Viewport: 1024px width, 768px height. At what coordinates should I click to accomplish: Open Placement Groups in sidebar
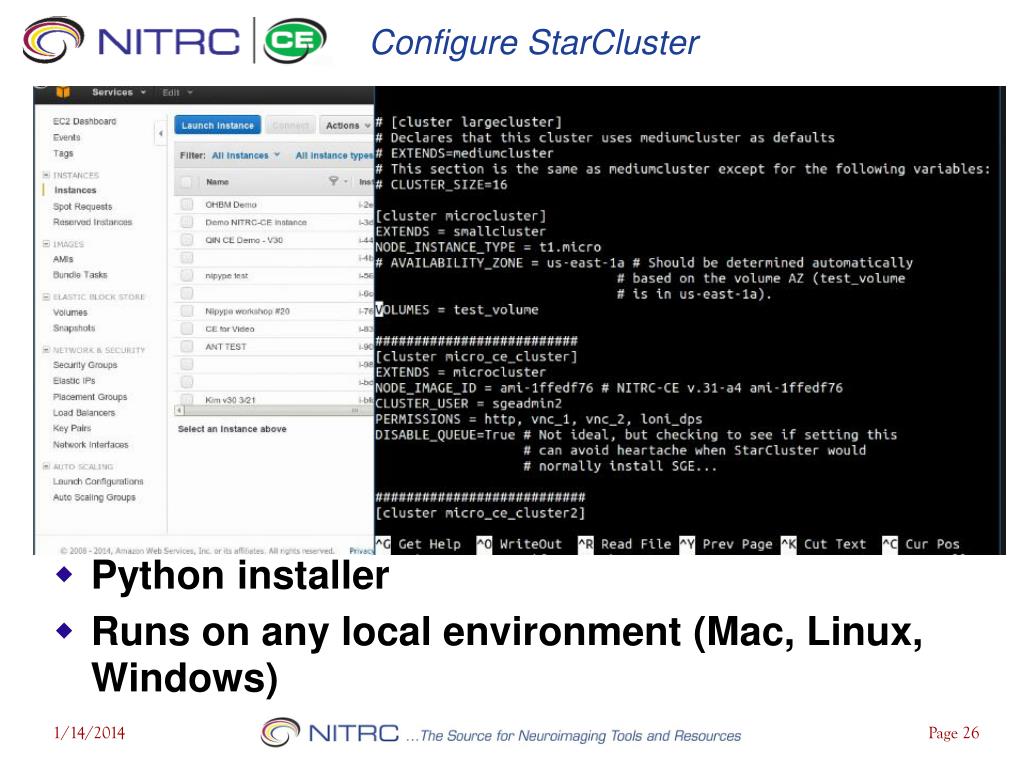90,396
